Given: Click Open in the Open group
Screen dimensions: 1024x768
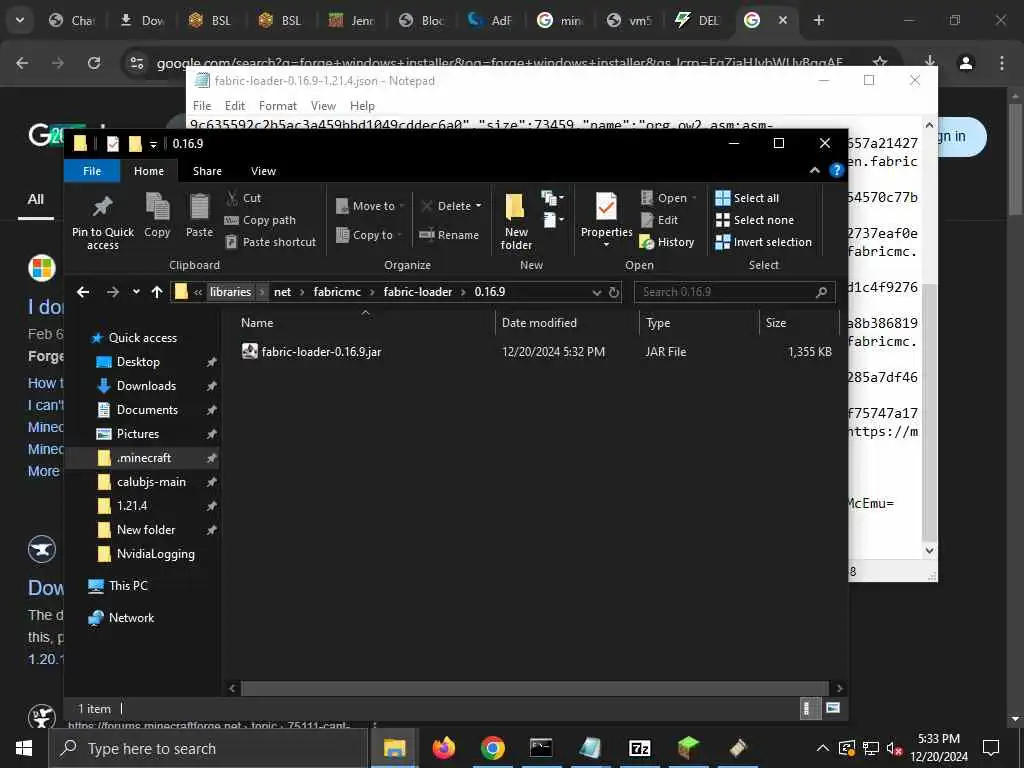Looking at the screenshot, I should pos(669,198).
